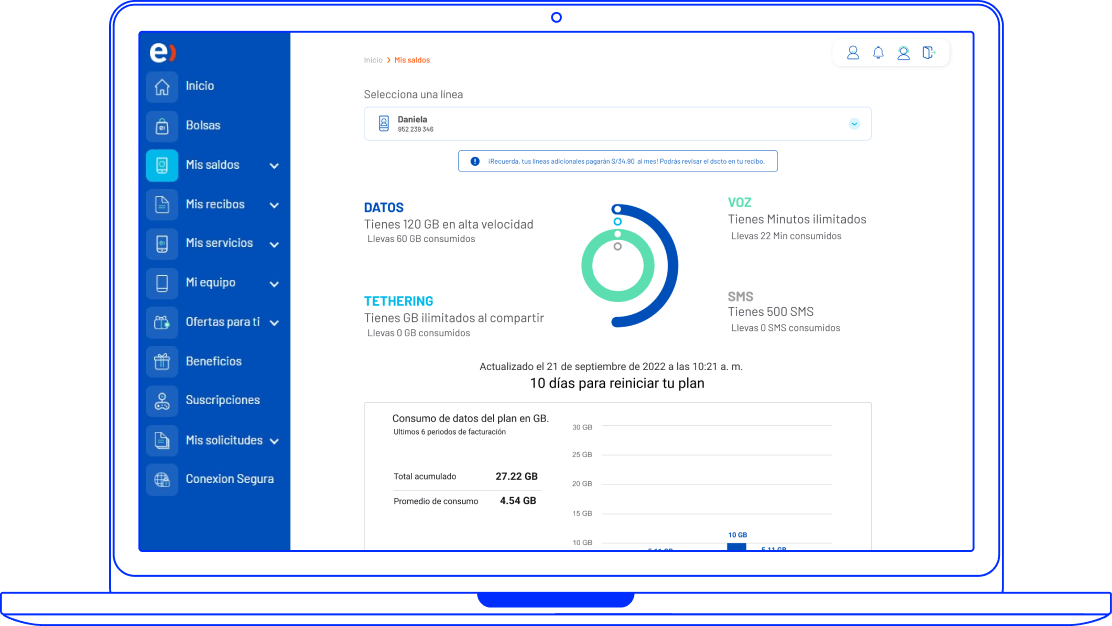Open the support agent headset icon

[x=903, y=53]
